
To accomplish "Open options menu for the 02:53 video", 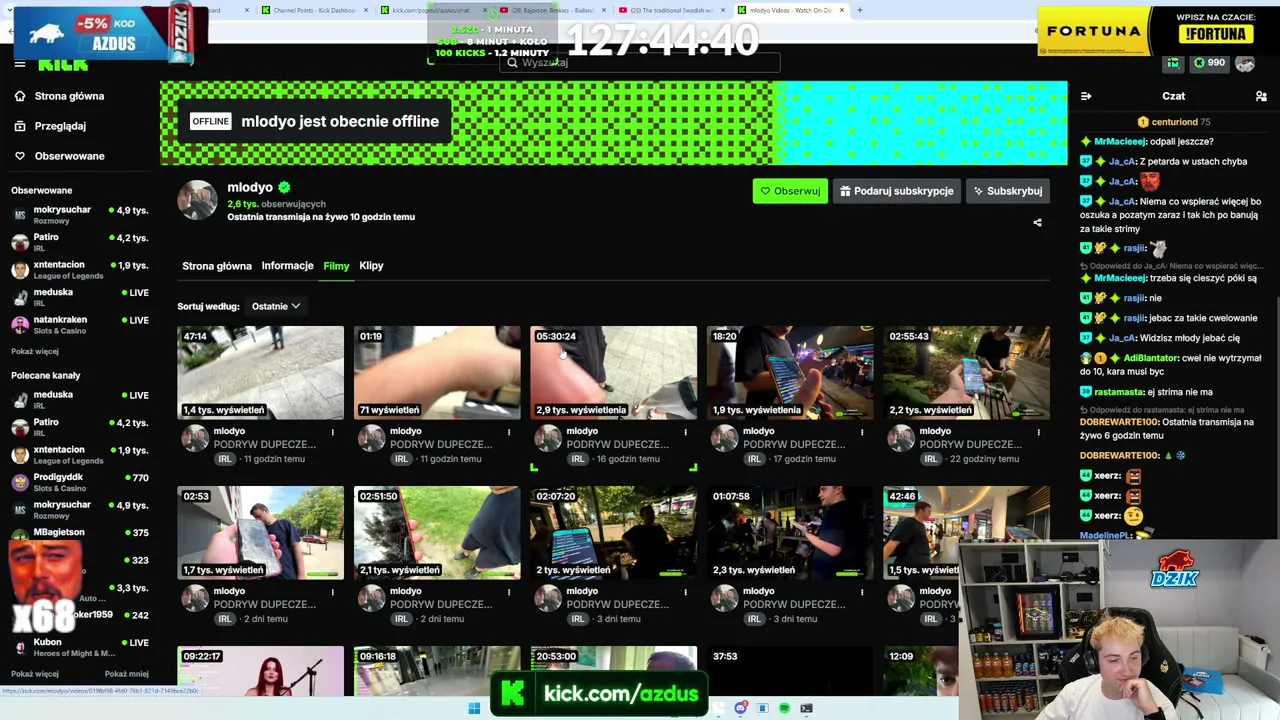I will [333, 592].
